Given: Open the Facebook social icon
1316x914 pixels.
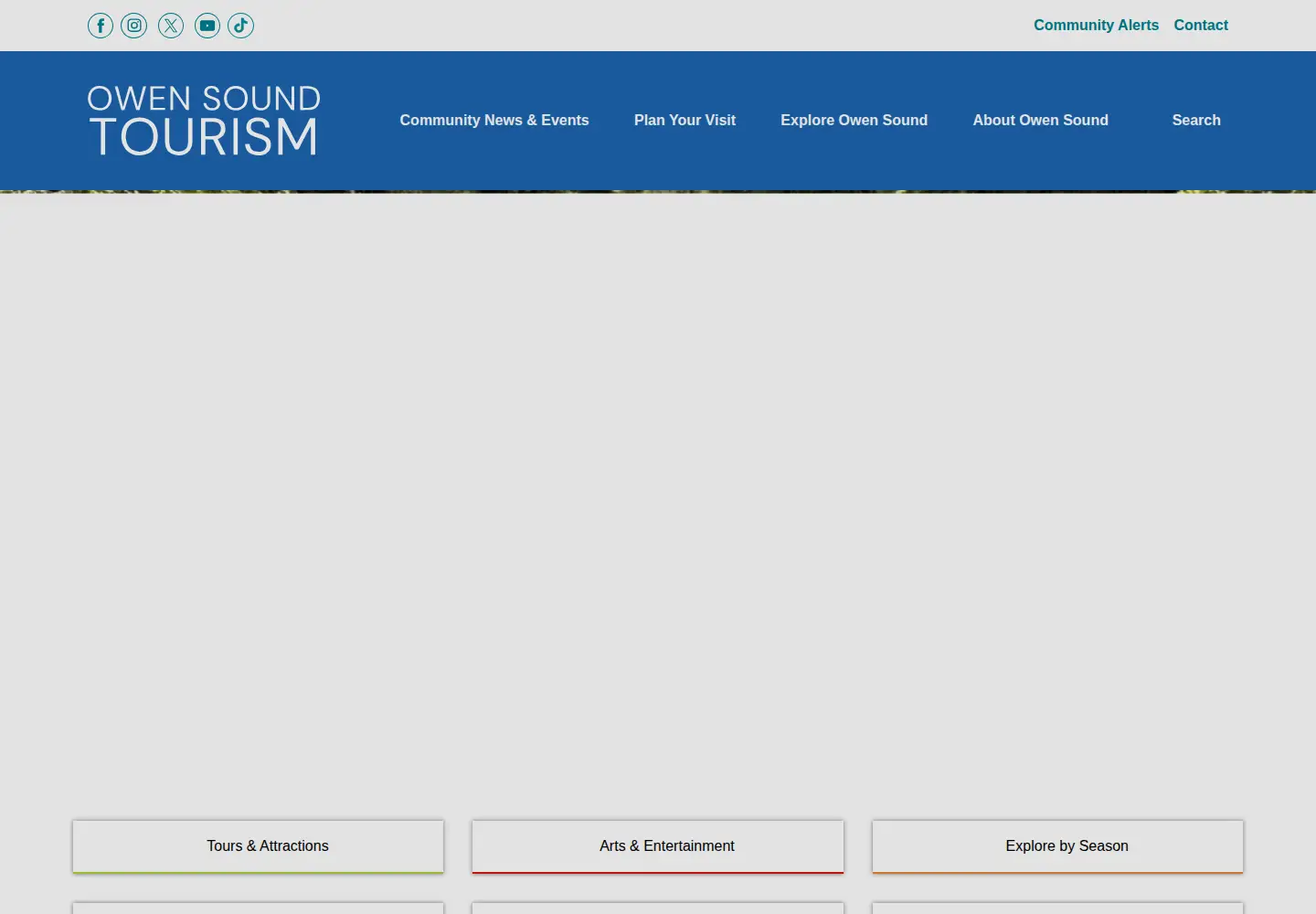Looking at the screenshot, I should pos(101,26).
